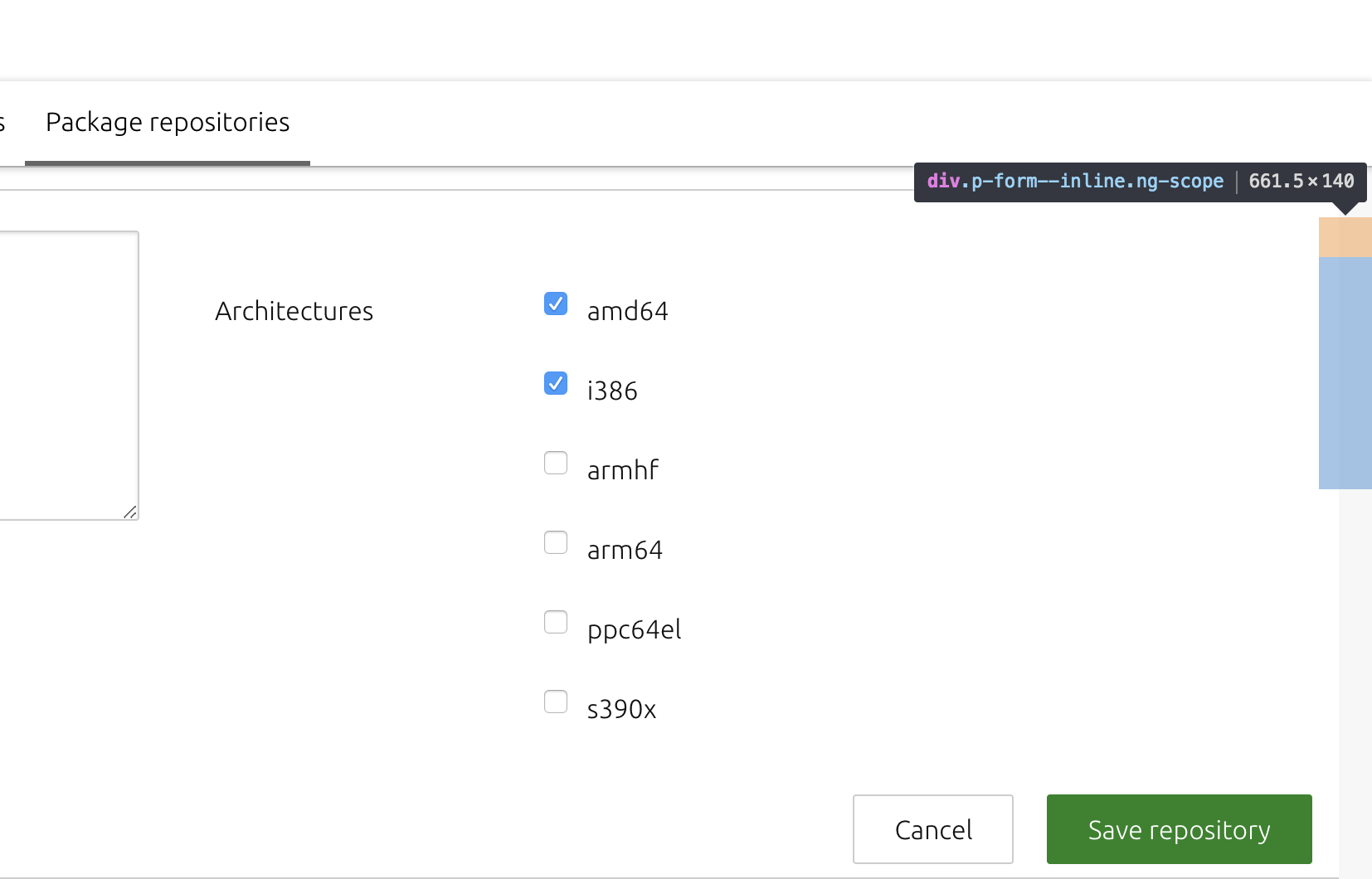This screenshot has height=879, width=1372.
Task: Click the i386 label text
Action: pyautogui.click(x=612, y=391)
